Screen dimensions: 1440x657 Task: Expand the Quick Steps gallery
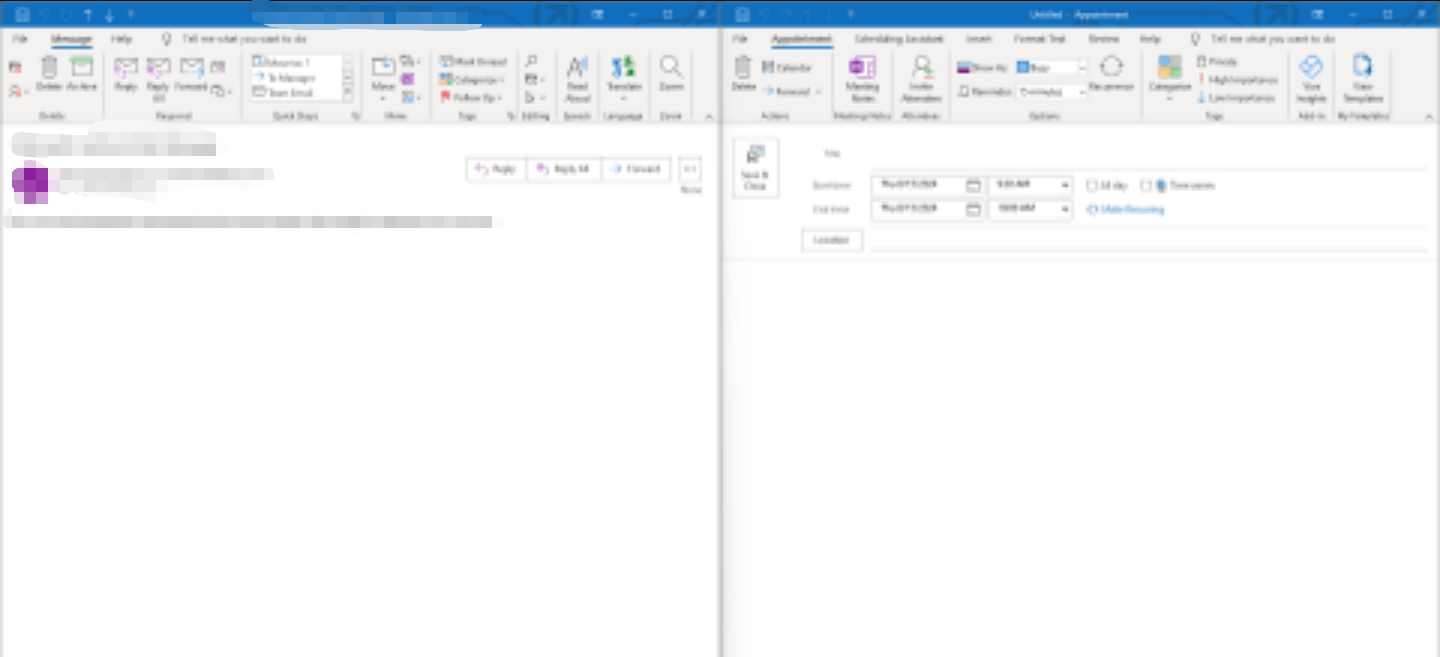pos(347,92)
